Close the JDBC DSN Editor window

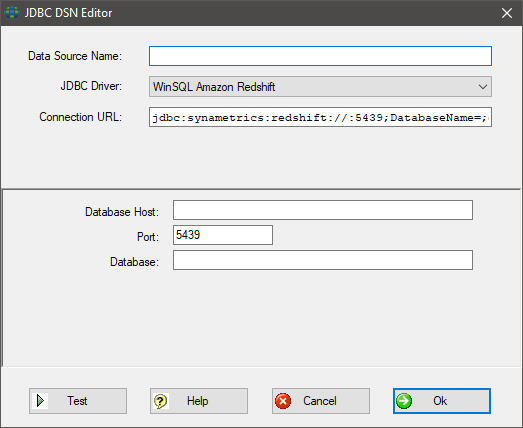point(507,13)
